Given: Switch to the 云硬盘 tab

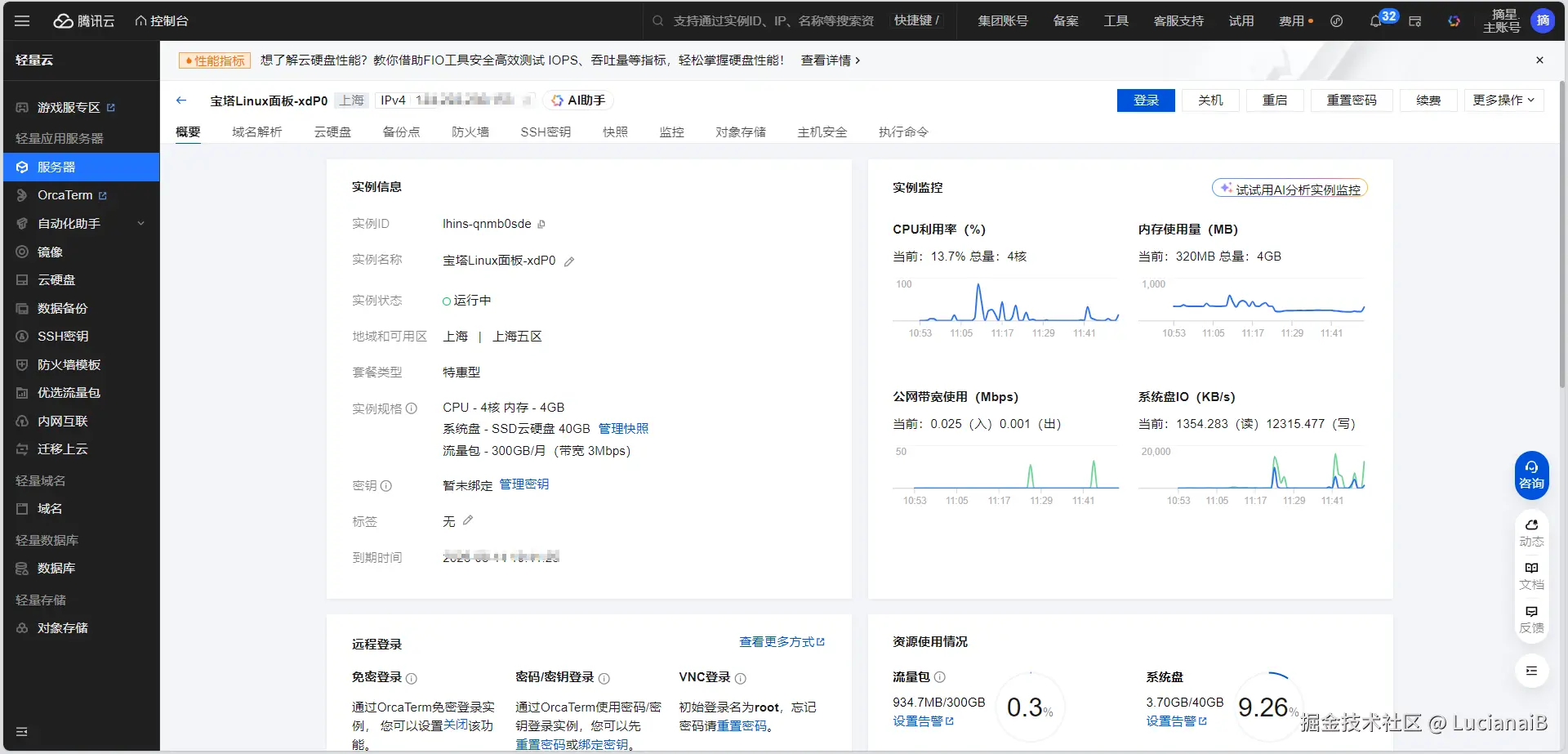Looking at the screenshot, I should click(332, 132).
